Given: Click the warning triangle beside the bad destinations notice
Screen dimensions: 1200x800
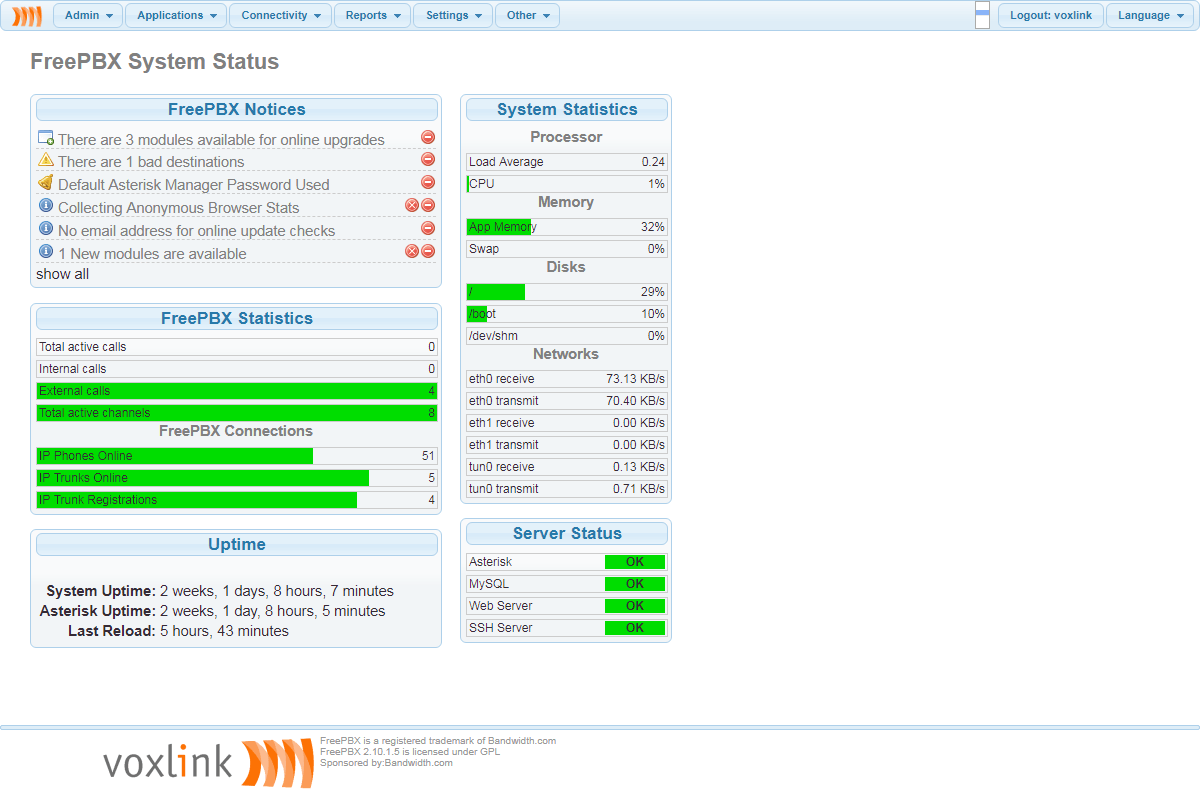Looking at the screenshot, I should (45, 160).
